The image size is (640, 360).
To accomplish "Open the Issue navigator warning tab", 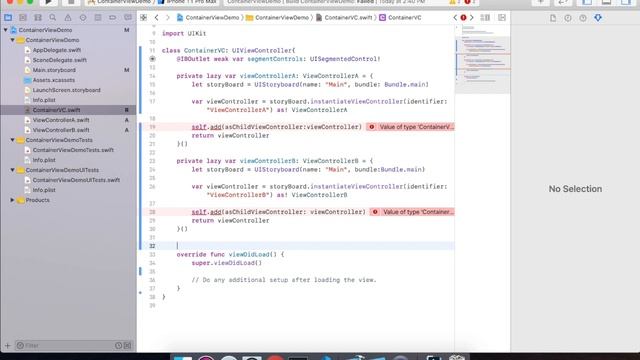I will click(x=68, y=18).
